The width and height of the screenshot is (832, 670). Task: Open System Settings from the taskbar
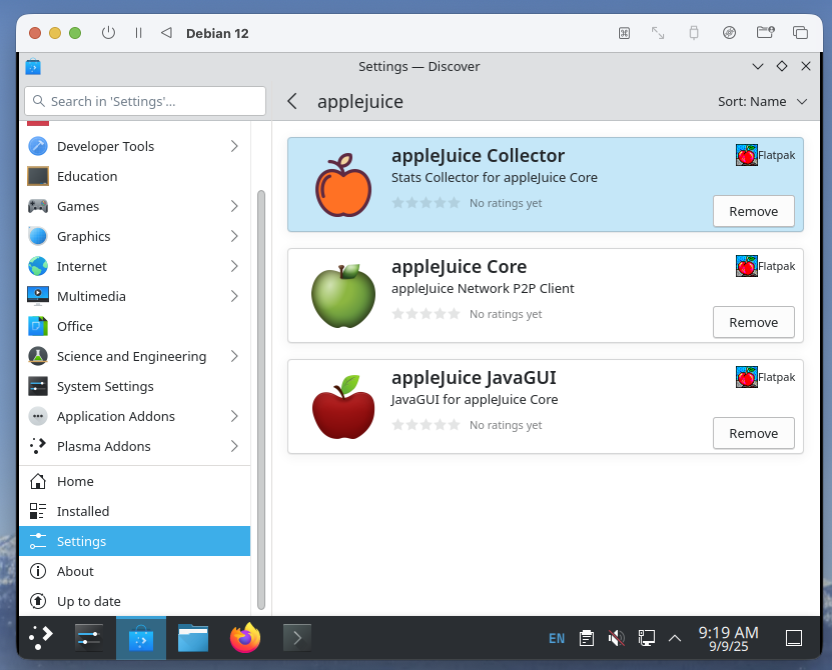[89, 638]
